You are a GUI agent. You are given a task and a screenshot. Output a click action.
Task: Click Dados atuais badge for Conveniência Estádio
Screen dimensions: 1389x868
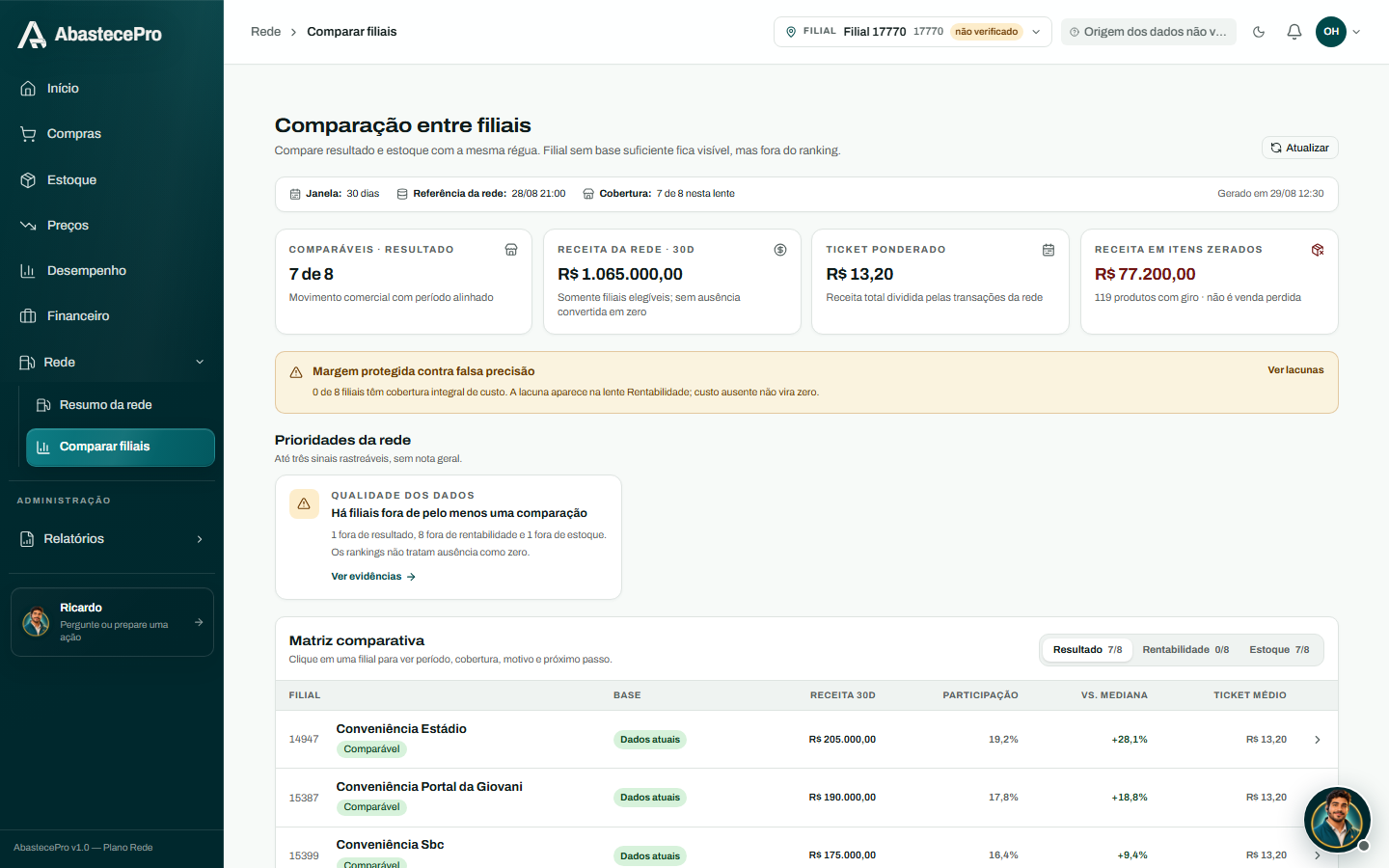650,740
